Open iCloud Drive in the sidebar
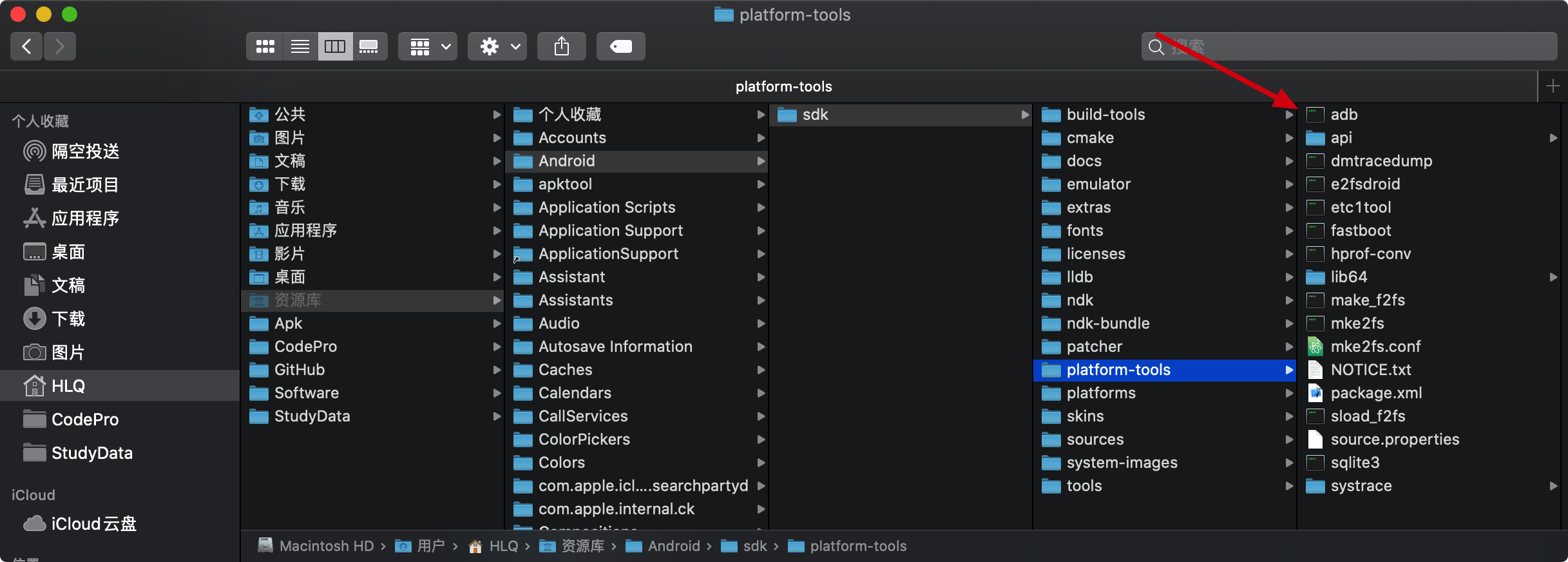The image size is (1568, 562). [x=93, y=524]
